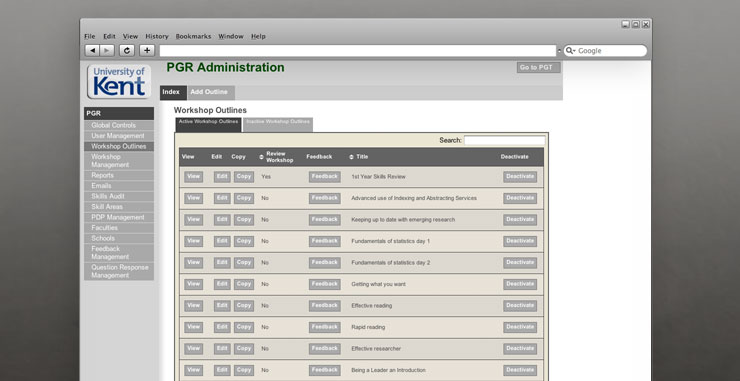The height and width of the screenshot is (381, 740).
Task: Click the PGR sidebar heading
Action: pos(119,113)
